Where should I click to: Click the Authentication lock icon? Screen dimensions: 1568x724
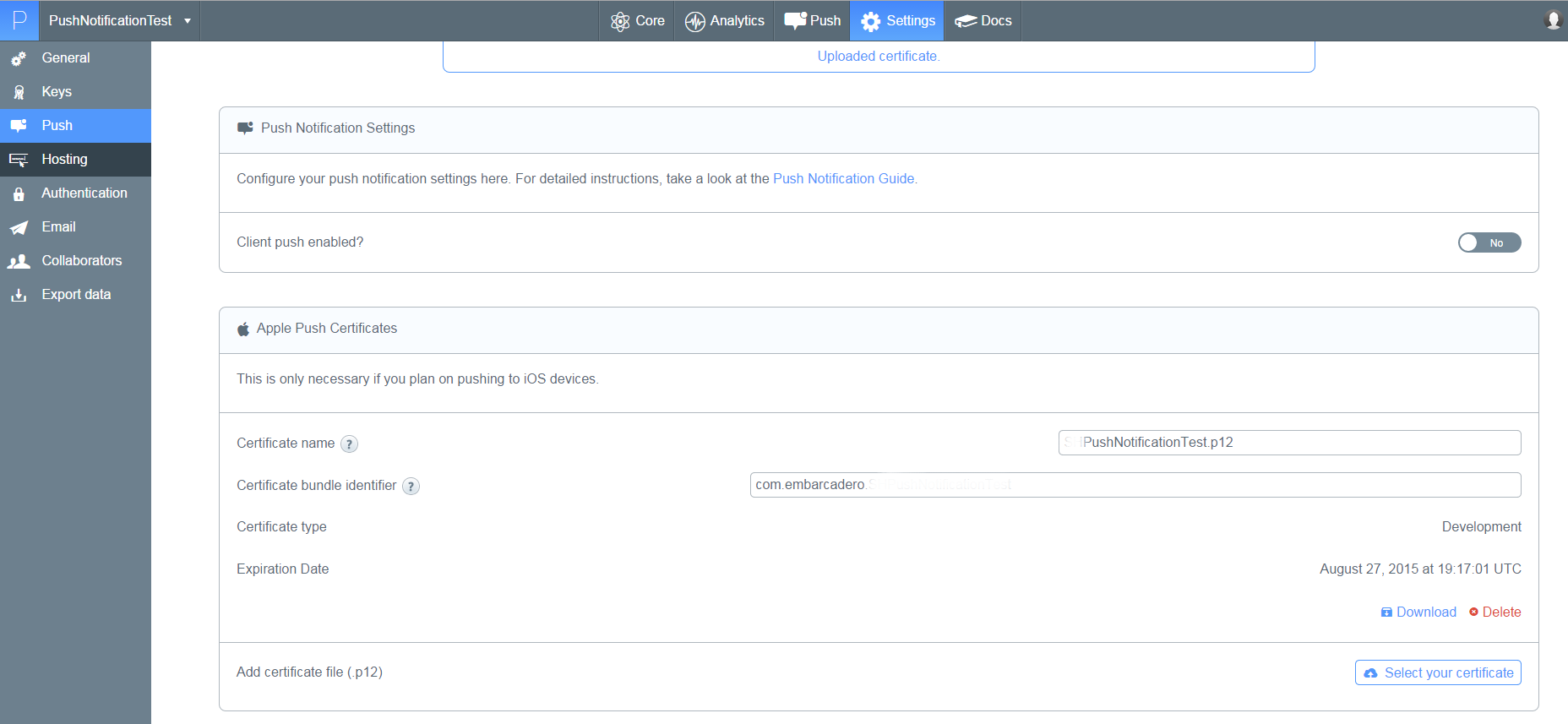[19, 193]
